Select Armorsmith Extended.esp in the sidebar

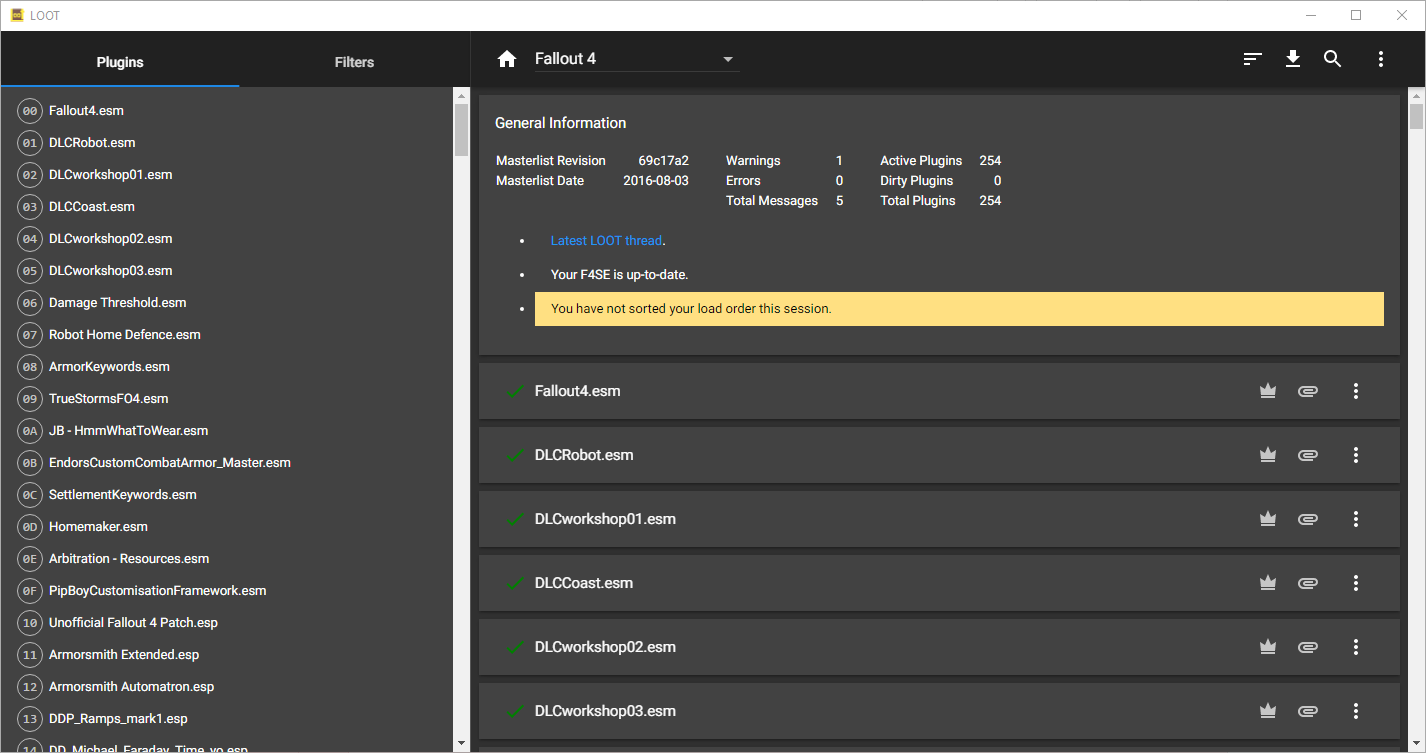pos(227,655)
